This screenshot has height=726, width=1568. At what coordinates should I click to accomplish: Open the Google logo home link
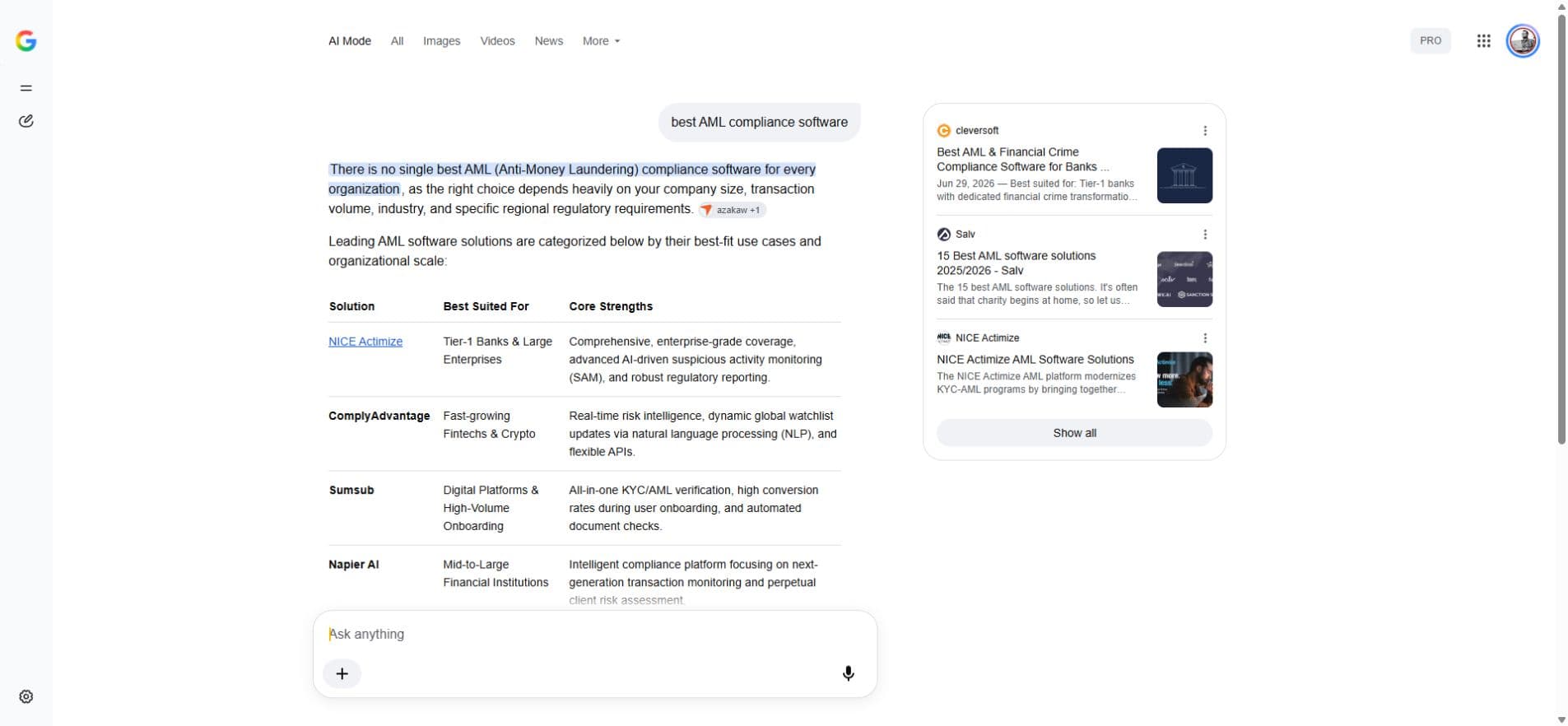[x=26, y=41]
